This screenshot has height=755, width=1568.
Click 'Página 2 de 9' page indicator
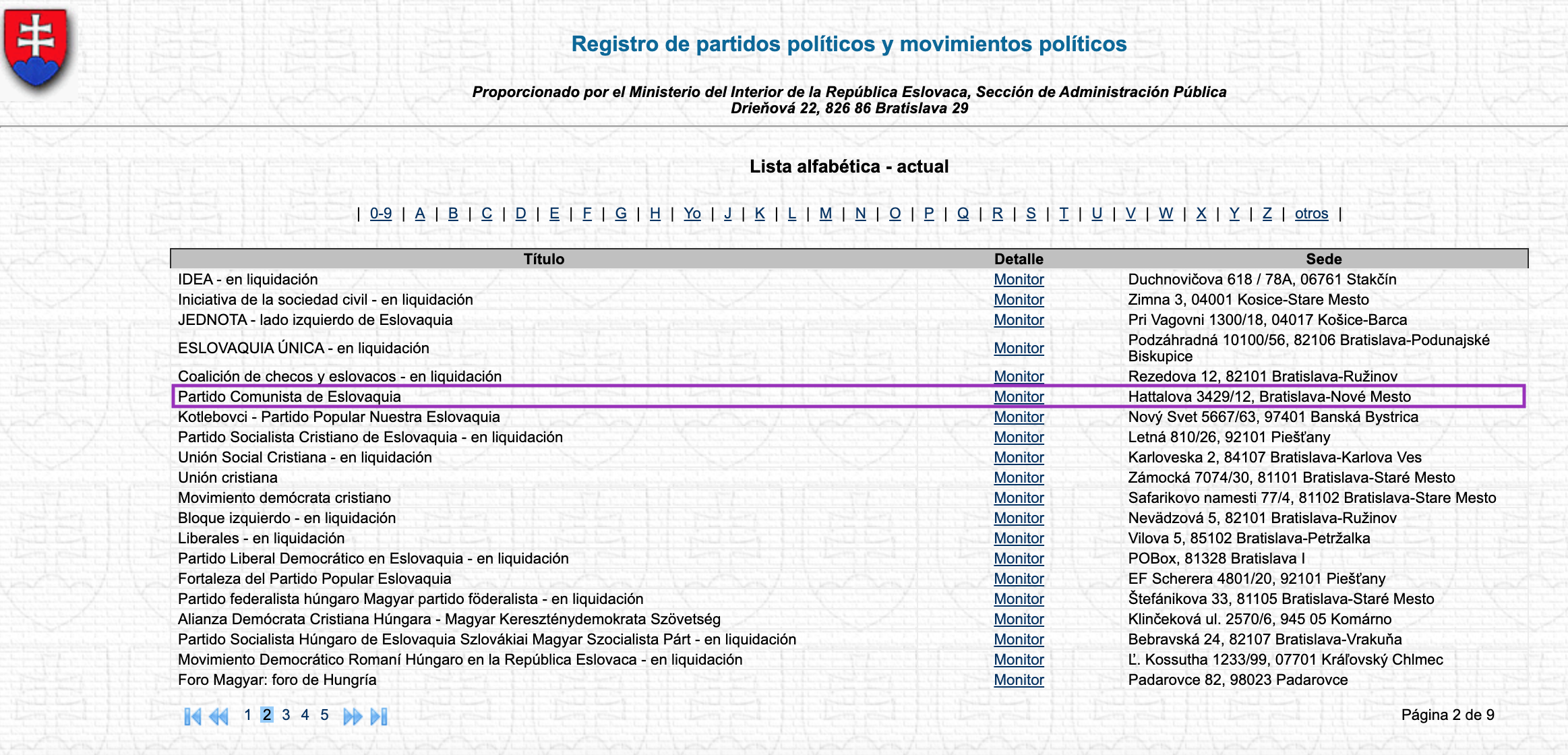[1447, 715]
